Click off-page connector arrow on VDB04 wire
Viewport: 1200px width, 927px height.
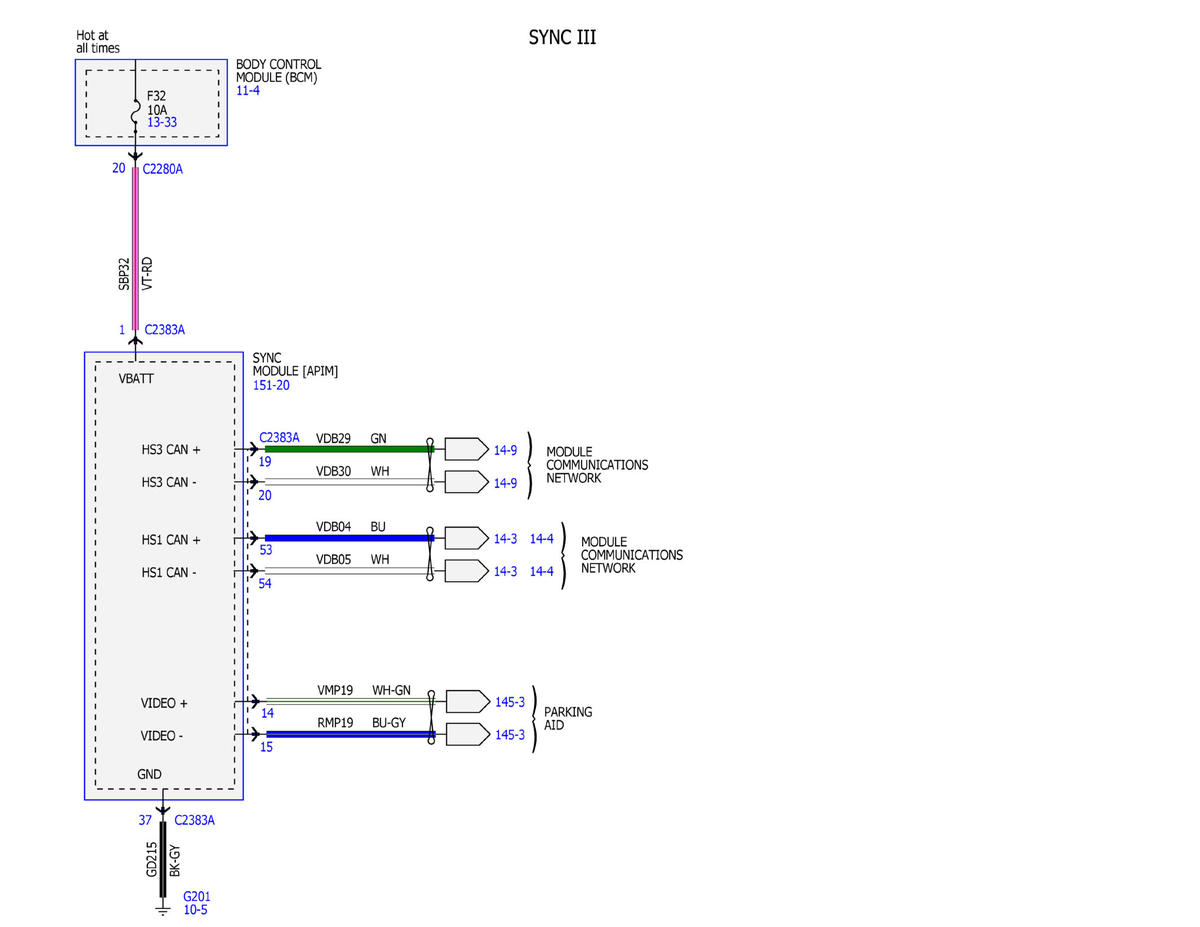coord(466,538)
